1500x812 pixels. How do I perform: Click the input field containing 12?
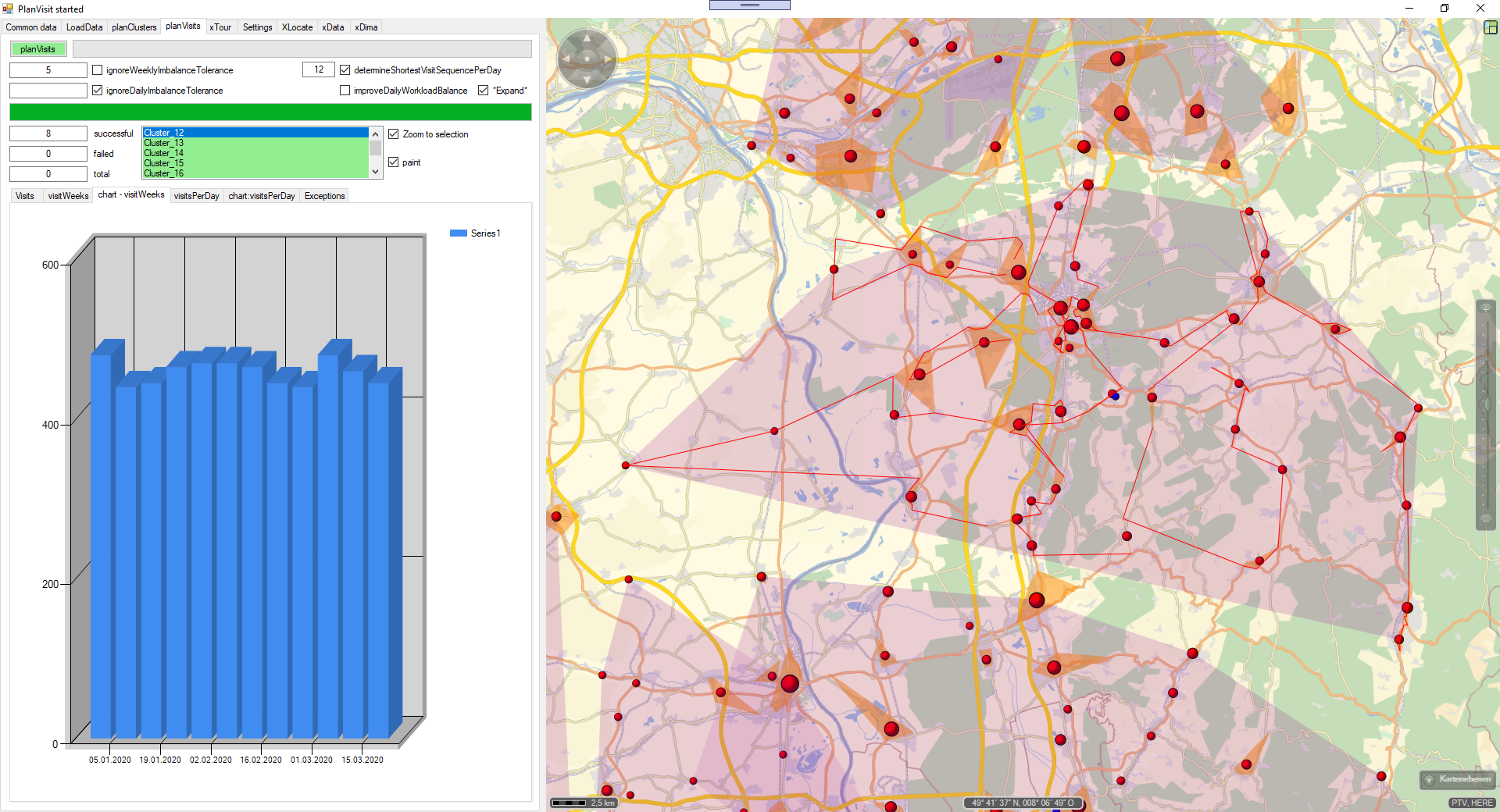pos(318,70)
